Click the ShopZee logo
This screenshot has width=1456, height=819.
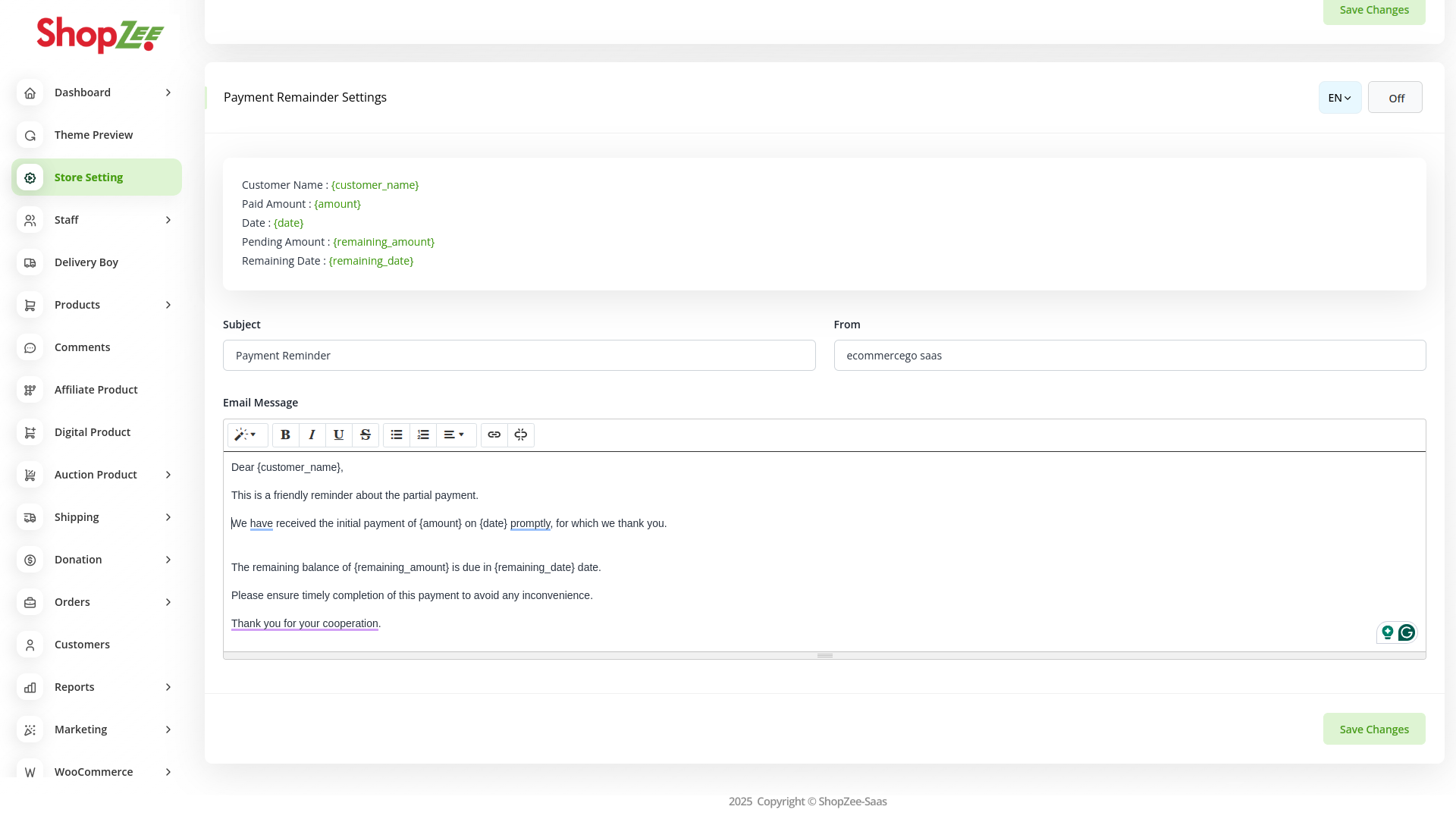click(100, 35)
